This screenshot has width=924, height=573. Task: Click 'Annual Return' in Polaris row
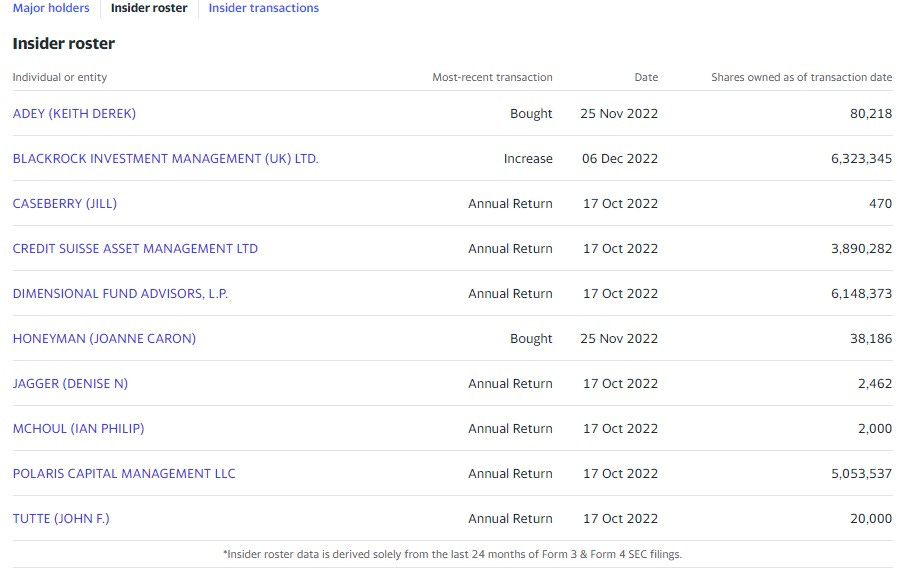tap(510, 473)
